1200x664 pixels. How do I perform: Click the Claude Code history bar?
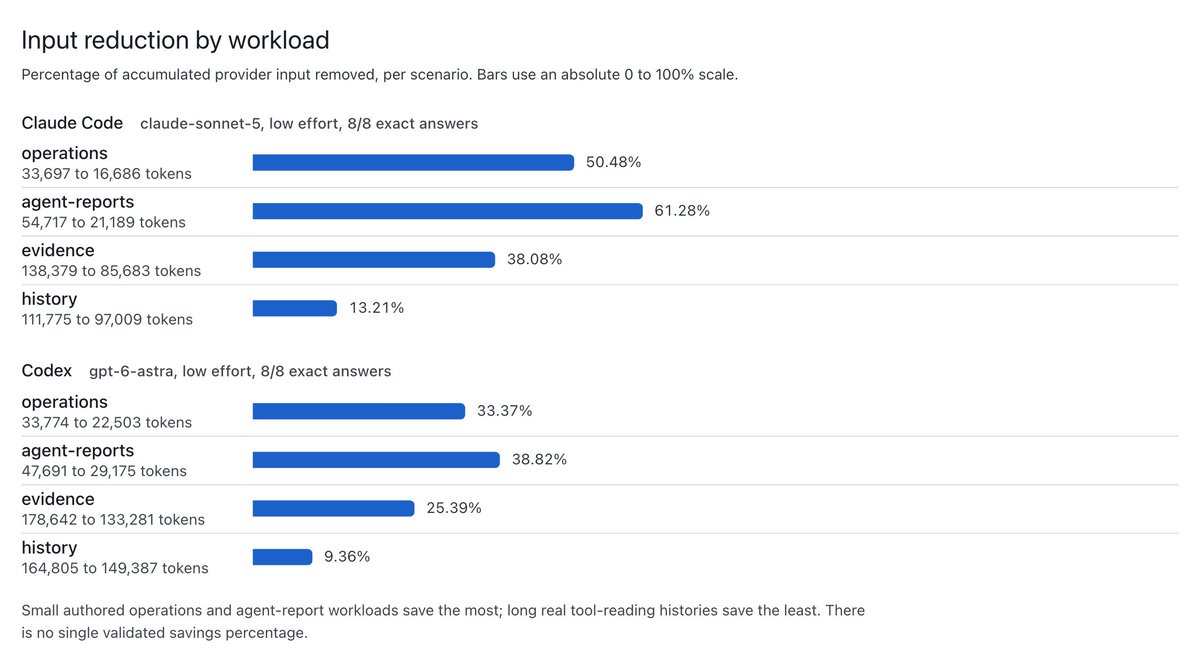click(295, 308)
